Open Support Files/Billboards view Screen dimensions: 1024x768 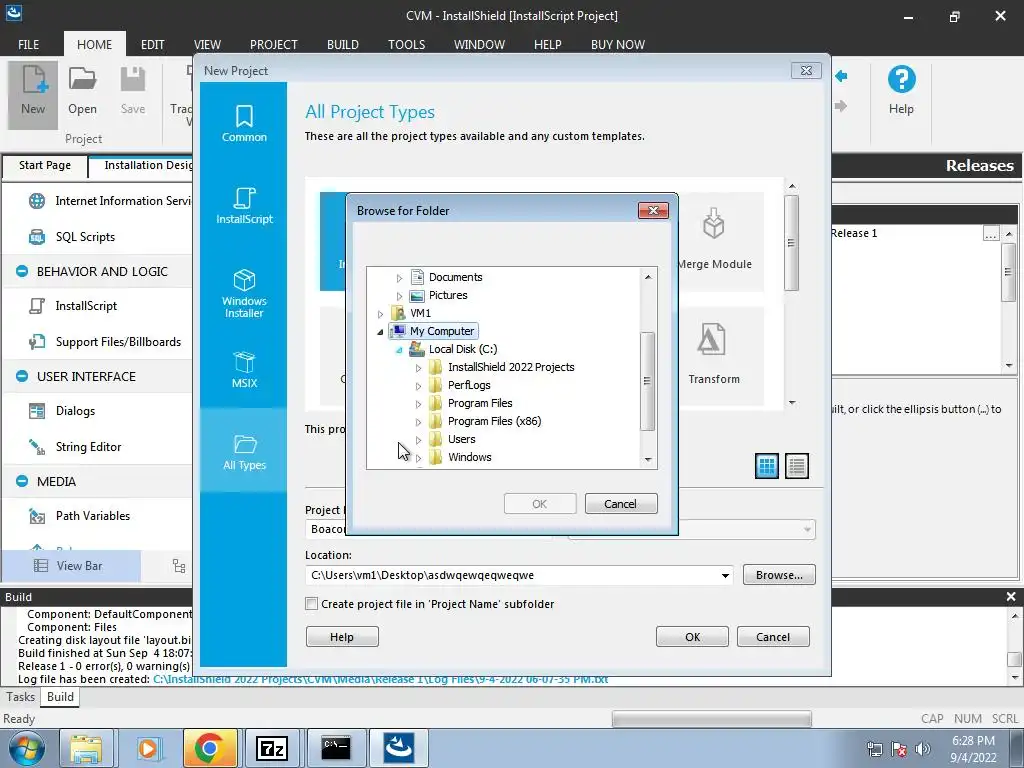click(104, 342)
